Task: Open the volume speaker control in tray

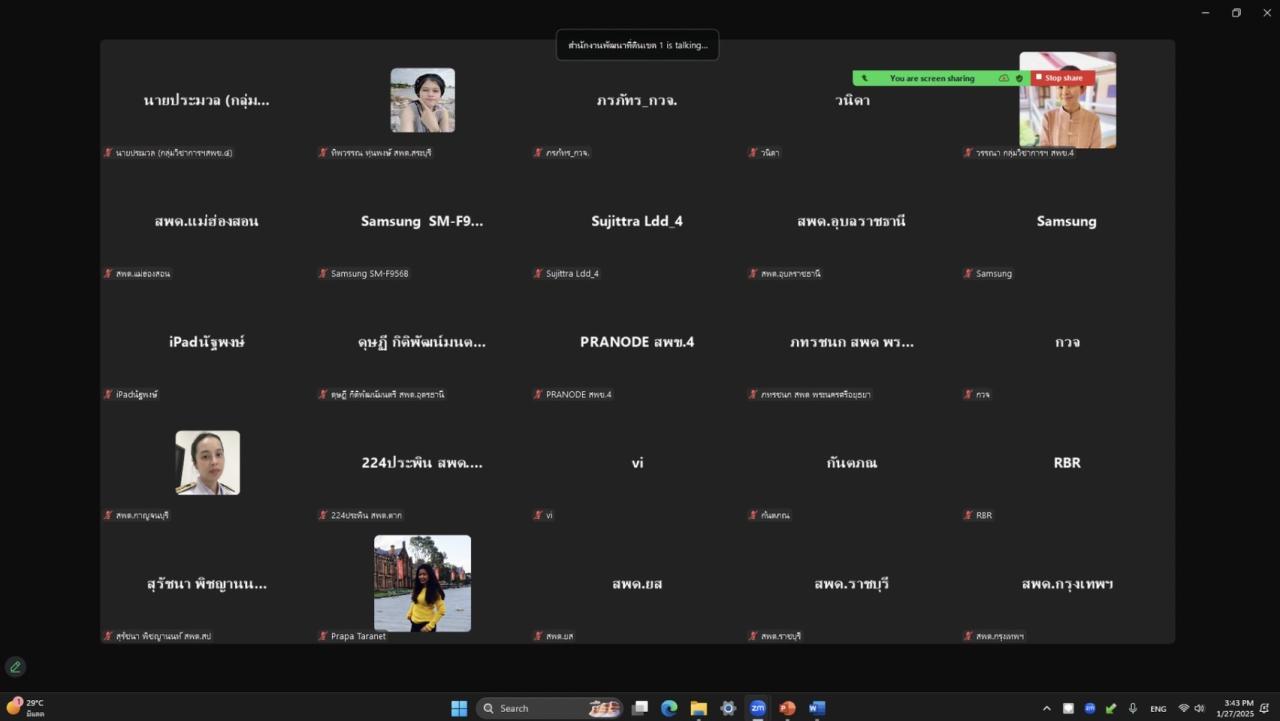Action: (x=1199, y=708)
